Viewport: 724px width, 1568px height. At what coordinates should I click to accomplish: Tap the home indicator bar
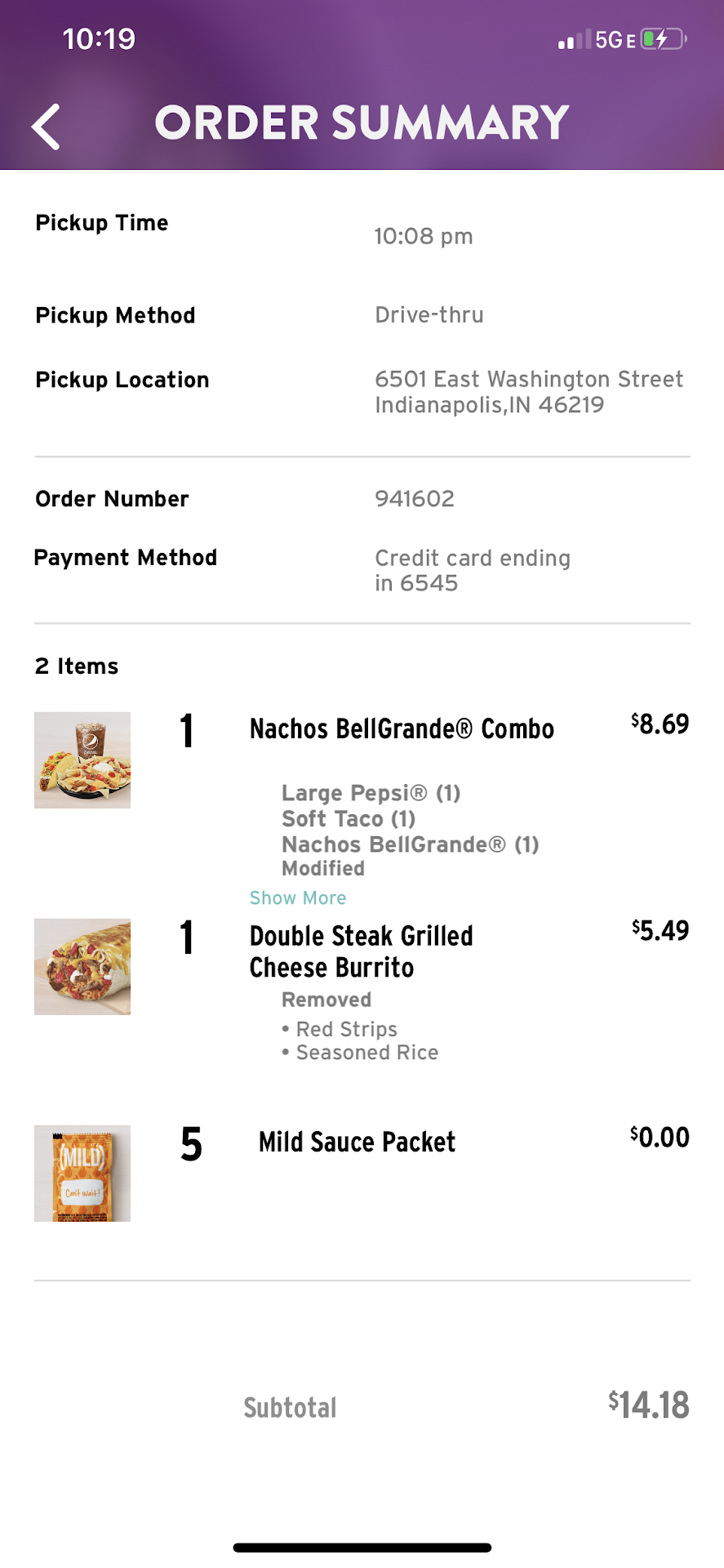pyautogui.click(x=362, y=1548)
